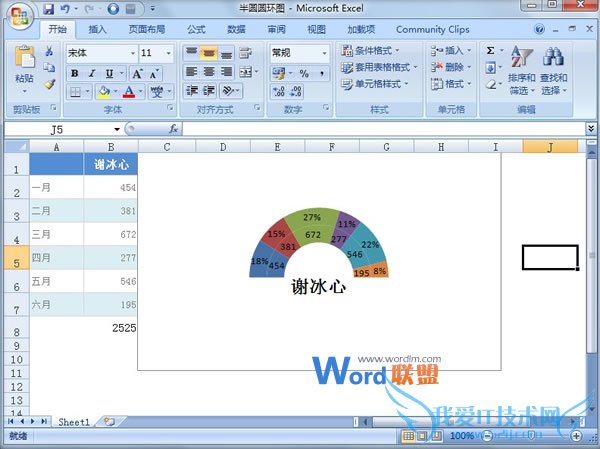Screen dimensions: 600x449
Task: Toggle italic formatting
Action: (x=92, y=73)
